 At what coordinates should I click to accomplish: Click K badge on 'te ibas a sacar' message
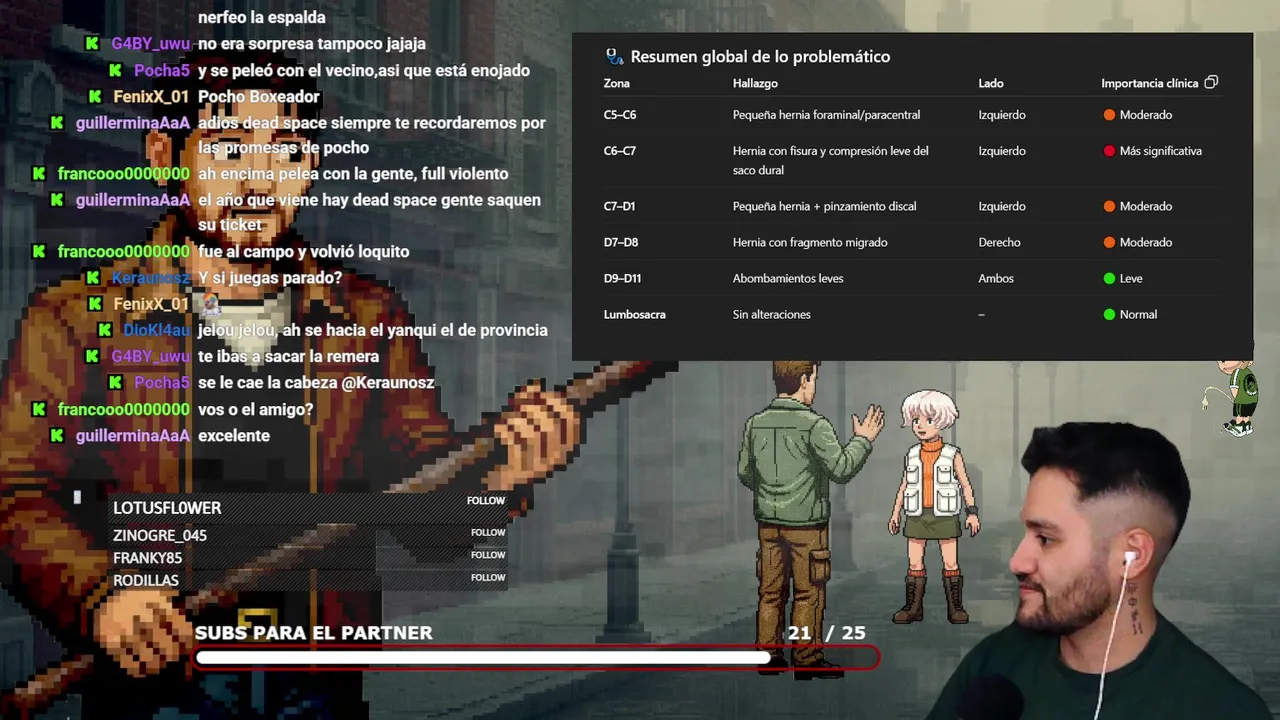click(93, 356)
